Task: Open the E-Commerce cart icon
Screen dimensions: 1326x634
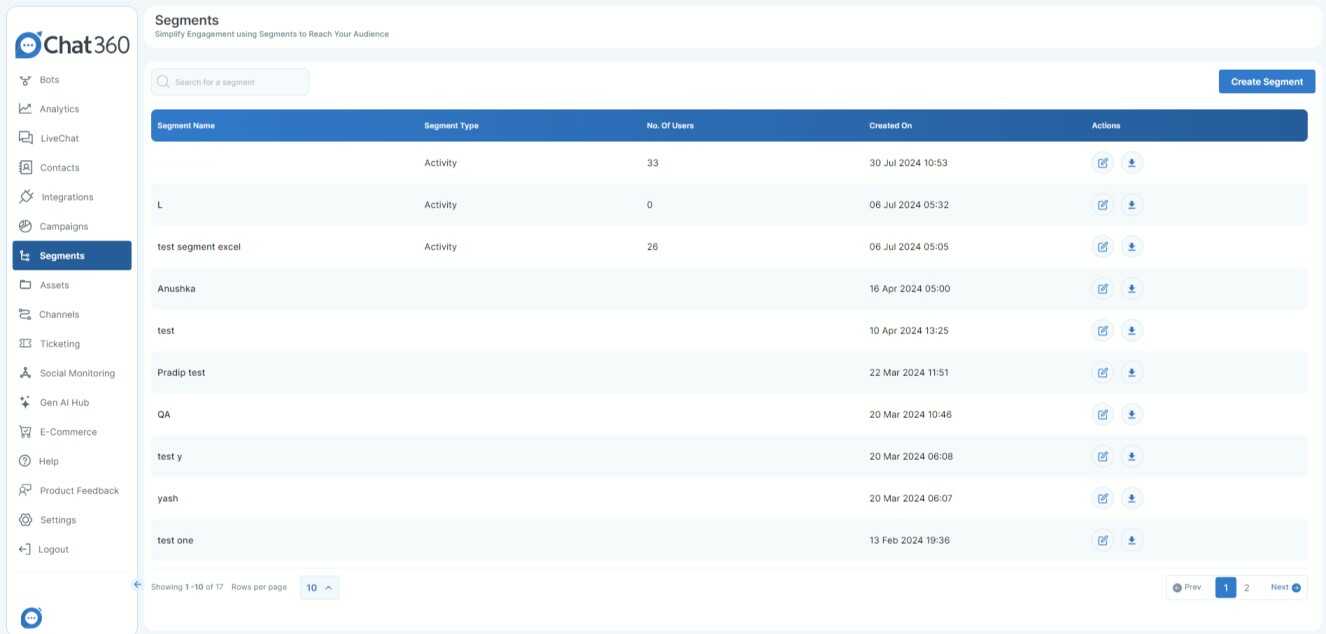Action: click(x=25, y=431)
